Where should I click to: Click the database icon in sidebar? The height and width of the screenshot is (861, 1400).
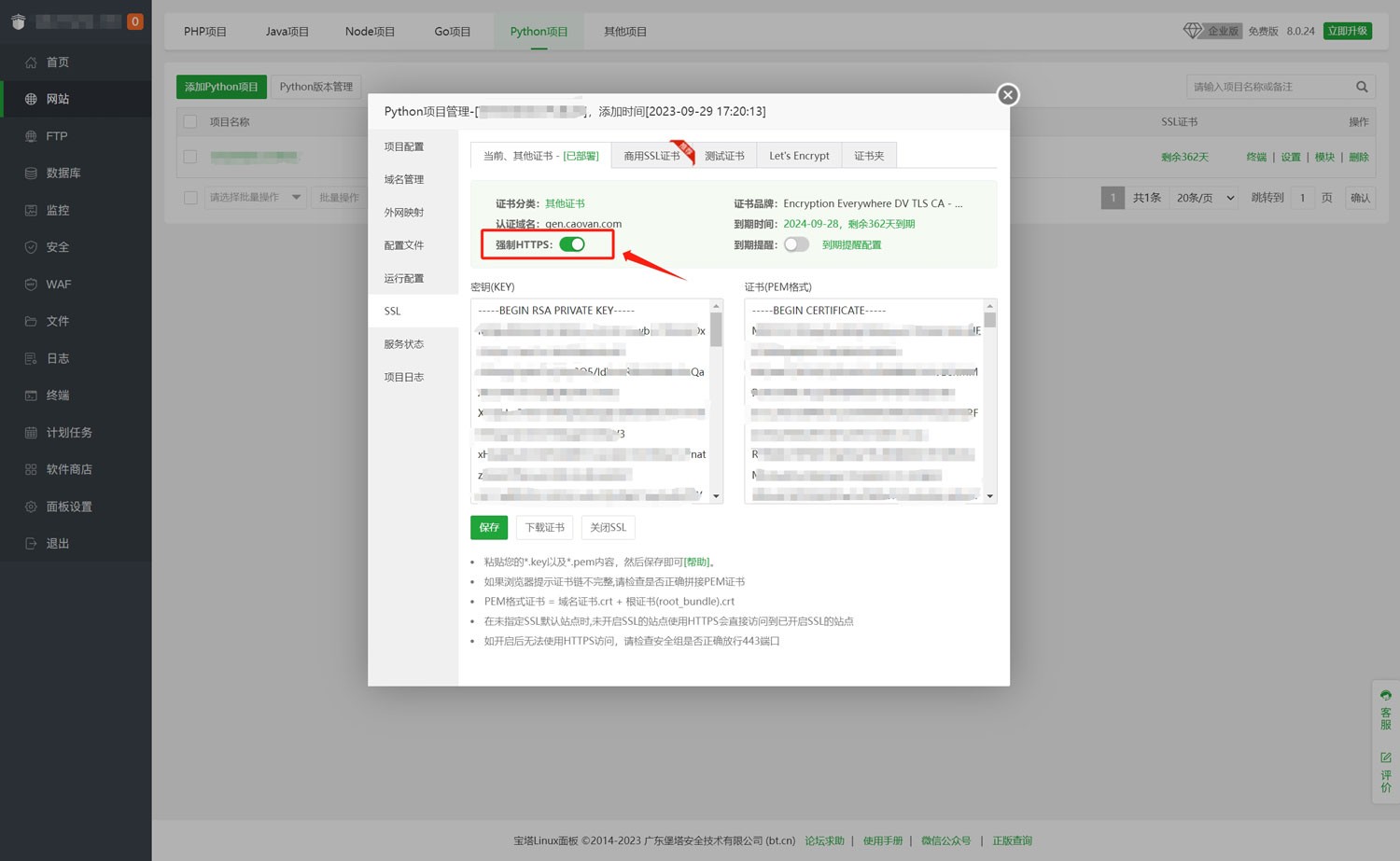click(31, 174)
